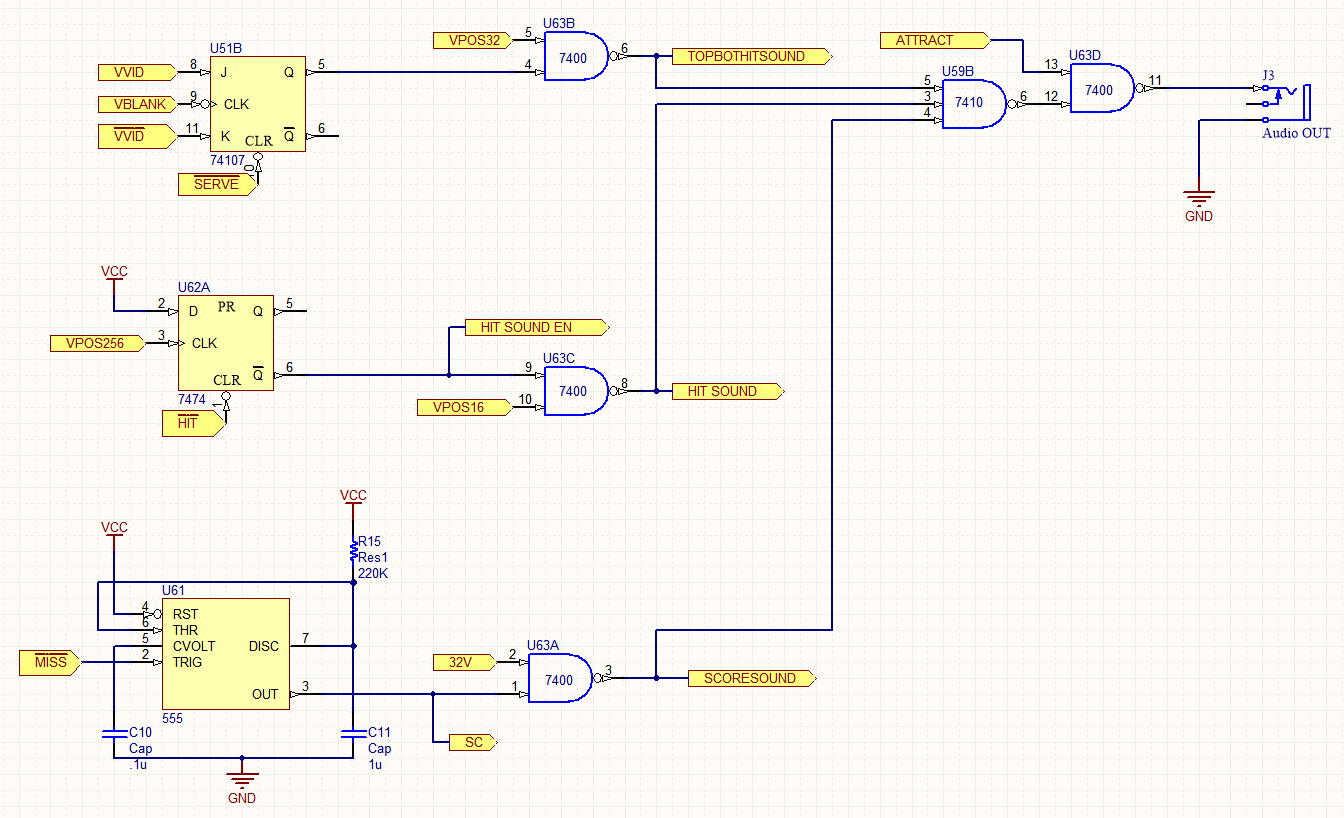
Task: Select the C11 capacitor symbol
Action: click(353, 733)
